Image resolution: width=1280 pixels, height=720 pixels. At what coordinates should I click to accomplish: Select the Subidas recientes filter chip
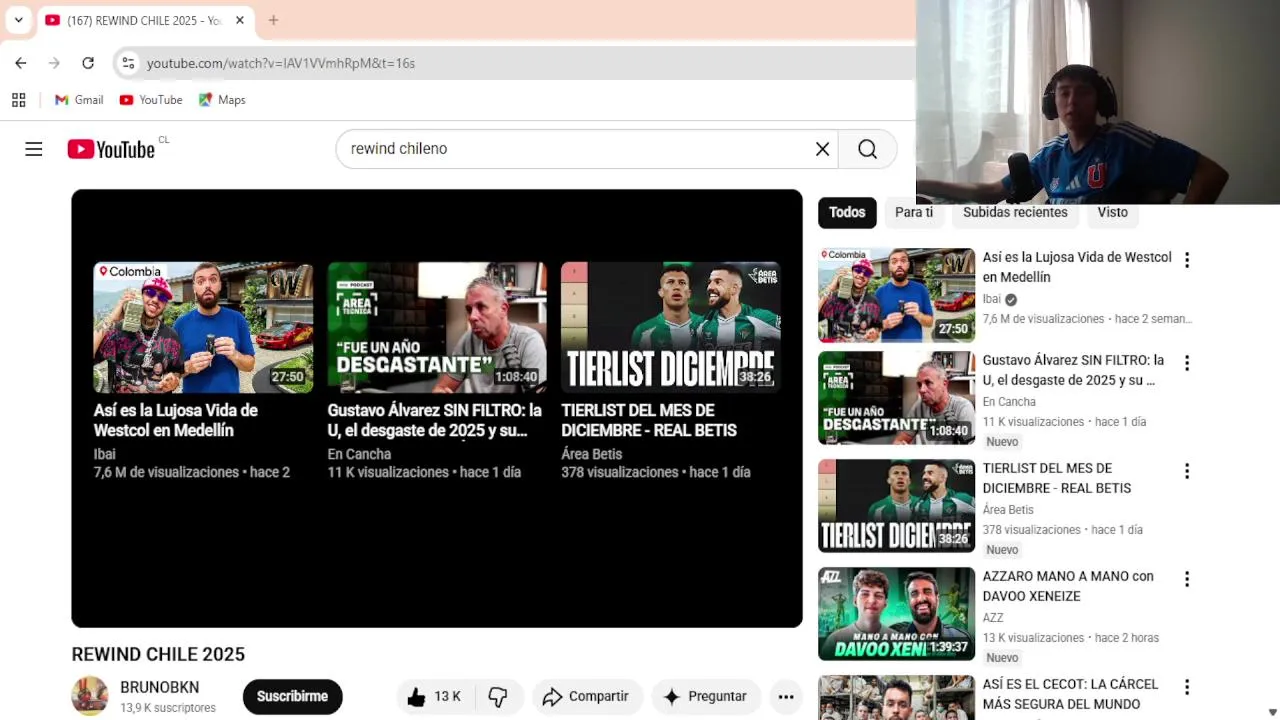point(1015,212)
